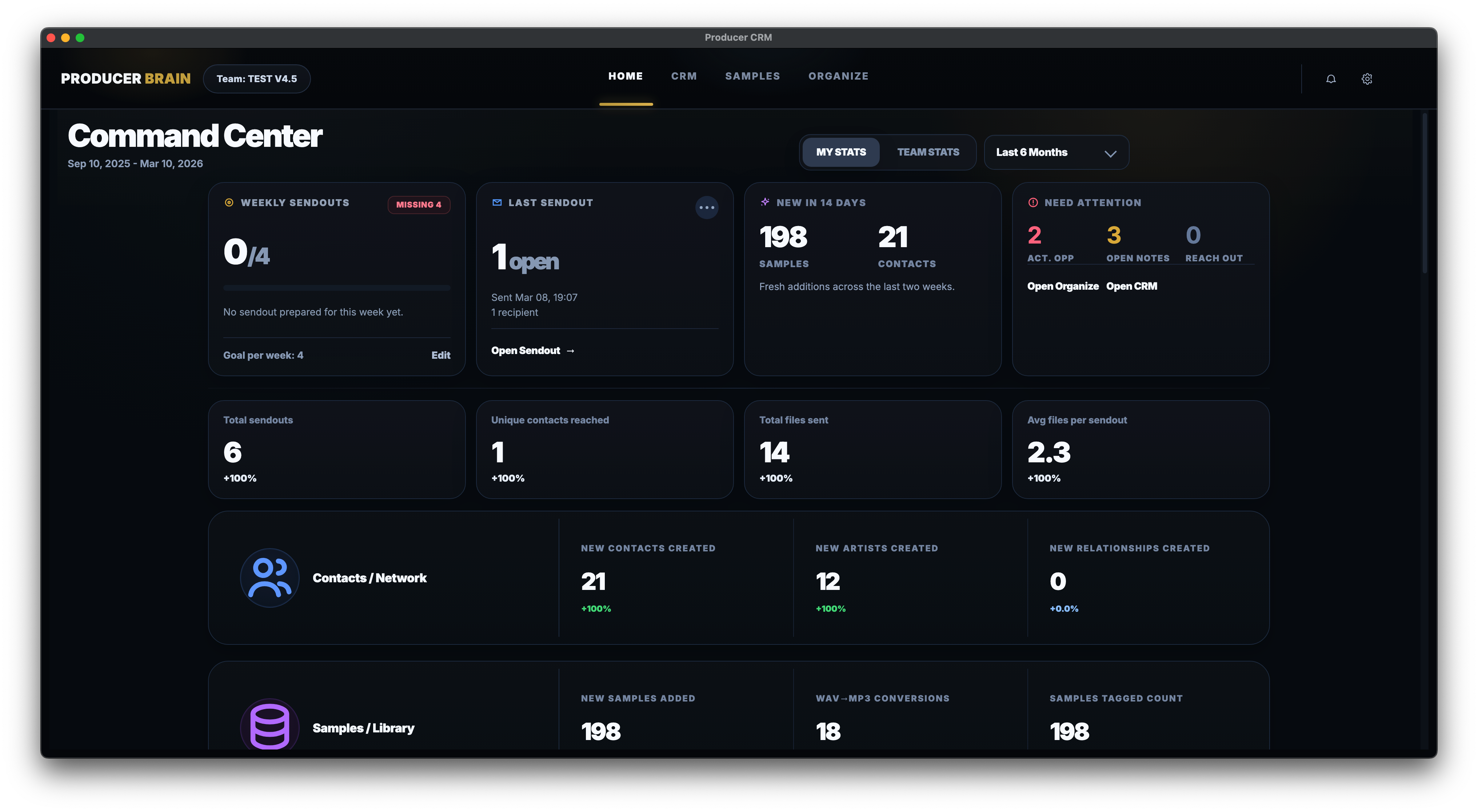
Task: Click the Avg files per sendout value 2.3
Action: pyautogui.click(x=1049, y=453)
